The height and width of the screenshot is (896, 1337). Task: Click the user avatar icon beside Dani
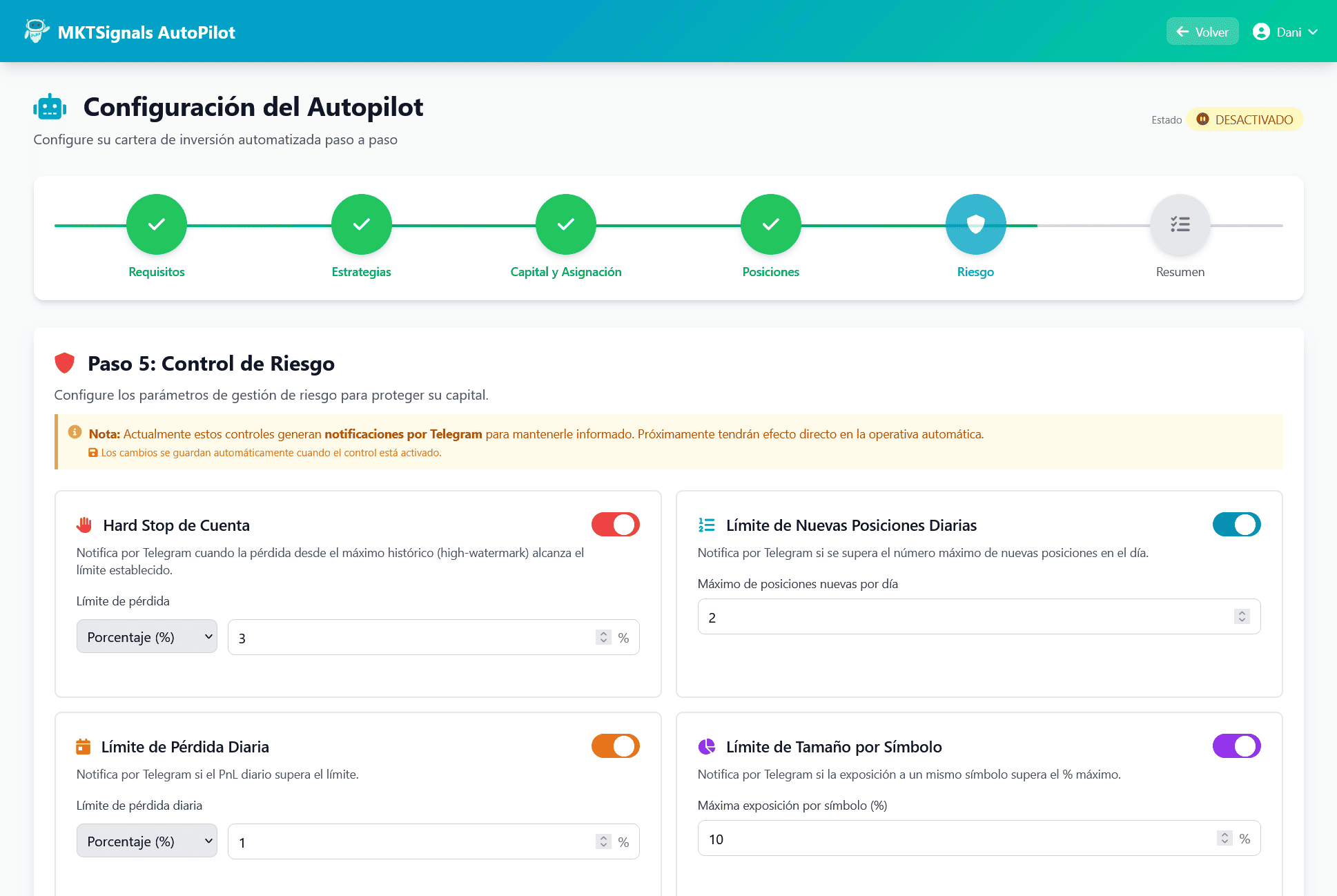(x=1261, y=32)
